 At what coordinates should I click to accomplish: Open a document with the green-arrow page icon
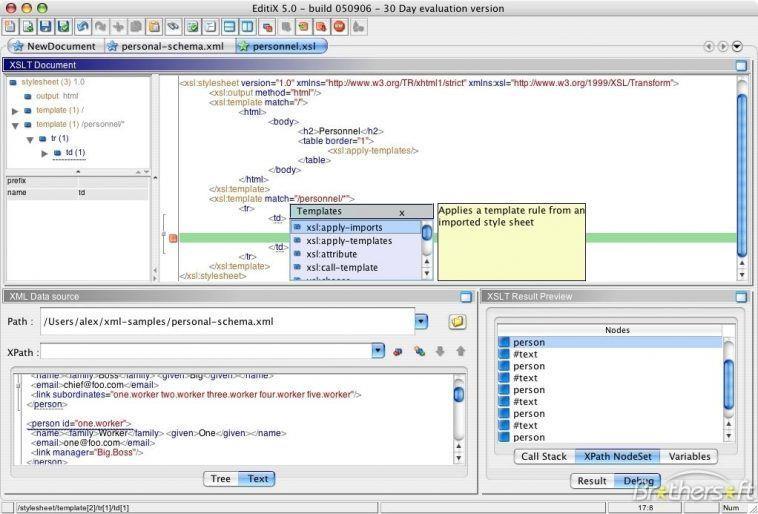click(x=29, y=26)
